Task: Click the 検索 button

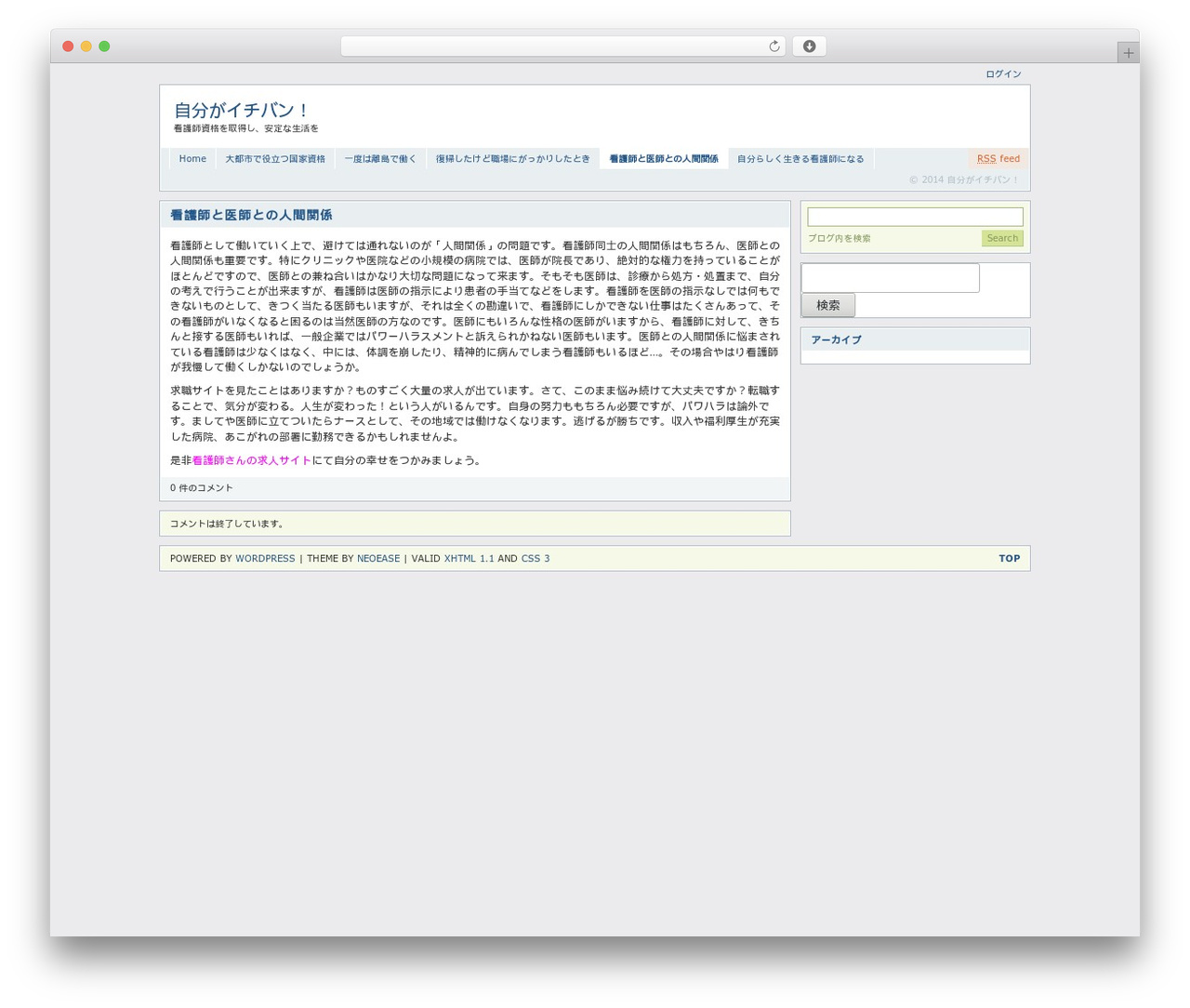Action: [828, 305]
